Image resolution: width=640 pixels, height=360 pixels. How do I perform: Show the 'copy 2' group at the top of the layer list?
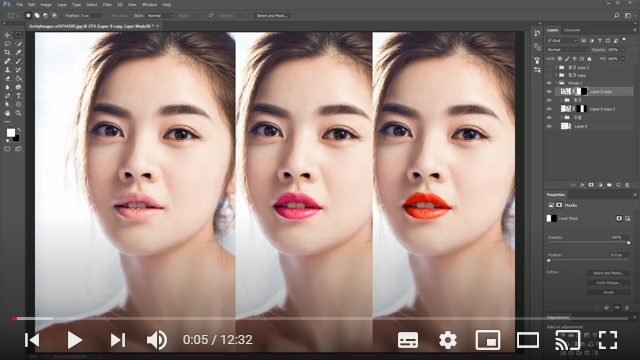point(549,67)
